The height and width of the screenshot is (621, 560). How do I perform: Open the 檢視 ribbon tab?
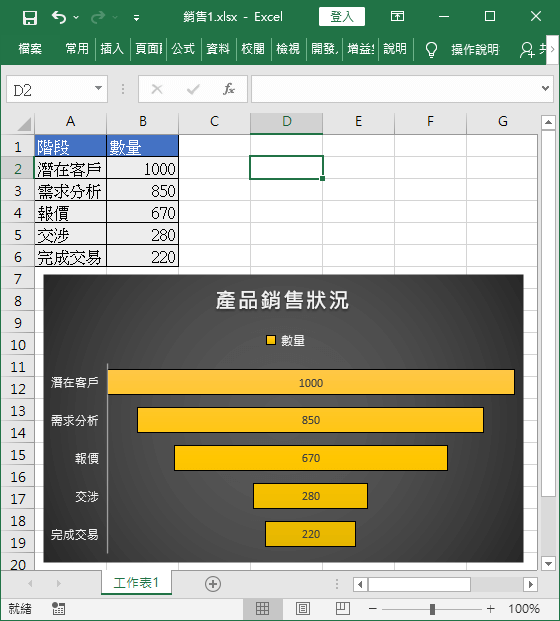tap(288, 49)
